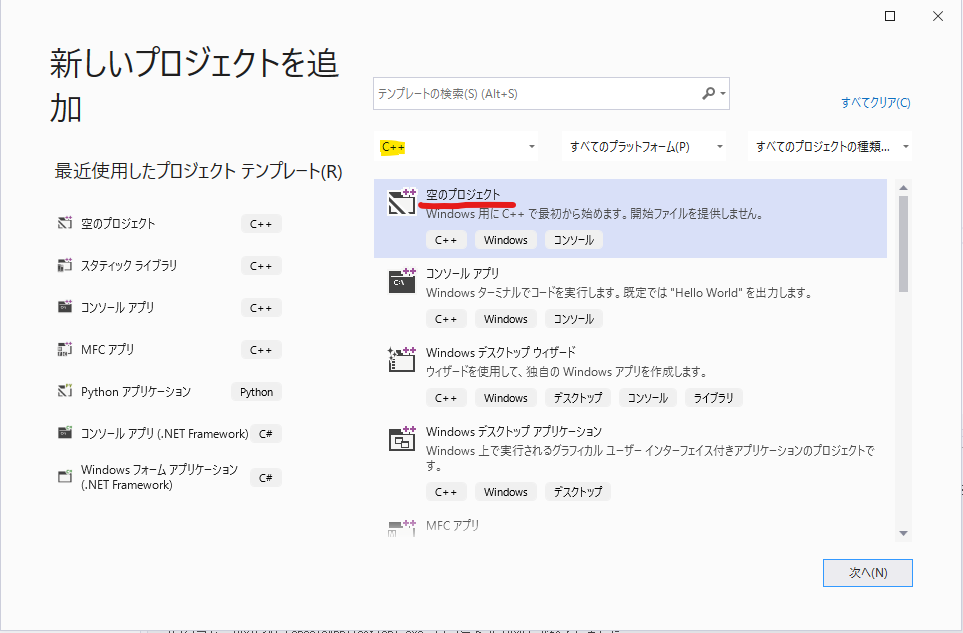Click the Empty Project (空のプロジェクト) icon in template list
Image resolution: width=963 pixels, height=633 pixels.
click(401, 203)
